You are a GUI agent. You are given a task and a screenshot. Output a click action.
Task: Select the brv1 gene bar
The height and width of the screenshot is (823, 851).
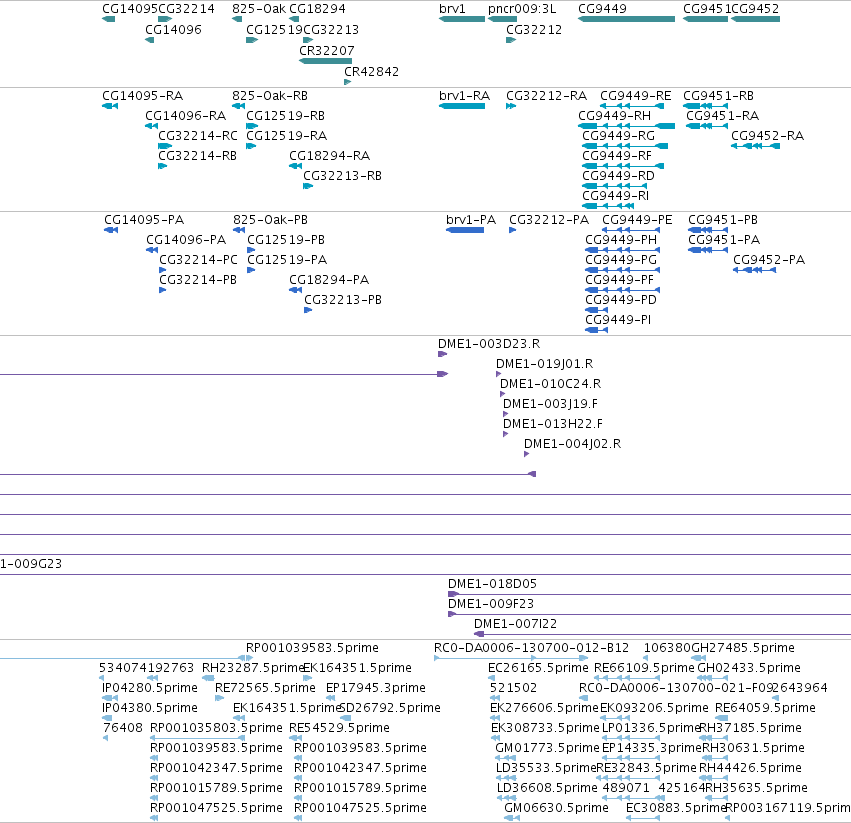462,19
